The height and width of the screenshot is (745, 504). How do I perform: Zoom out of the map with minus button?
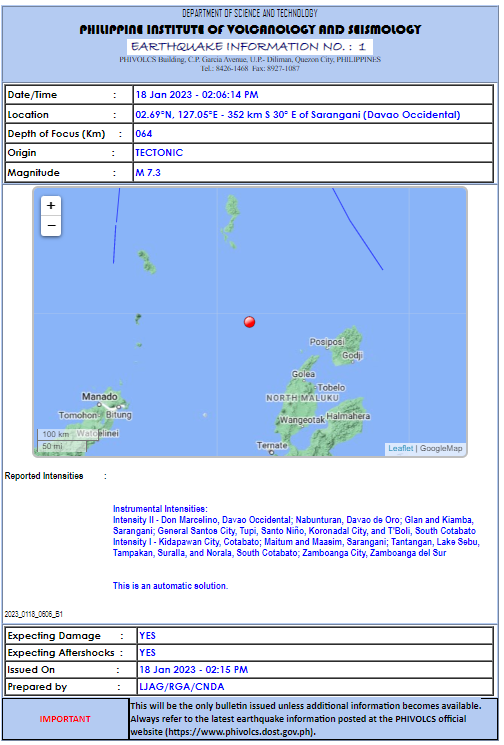(x=51, y=226)
